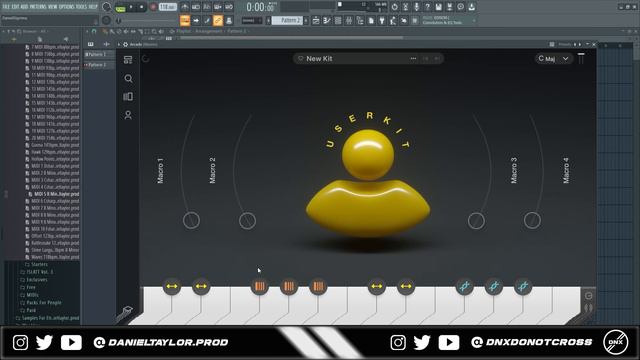Click the yellow User Kit figure artwork
The image size is (640, 360).
pos(368,183)
